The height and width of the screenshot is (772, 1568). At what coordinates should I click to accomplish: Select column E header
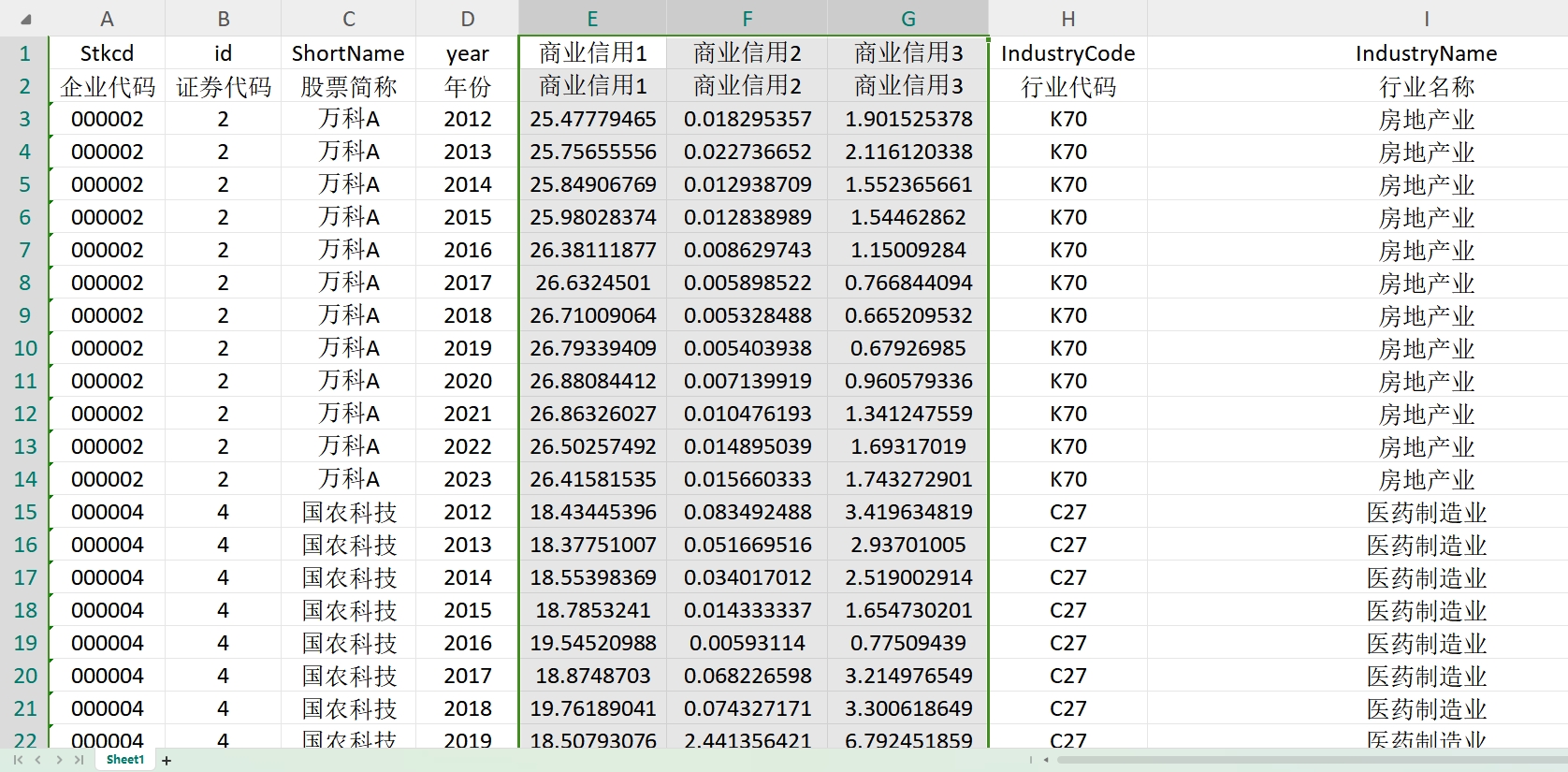[592, 19]
